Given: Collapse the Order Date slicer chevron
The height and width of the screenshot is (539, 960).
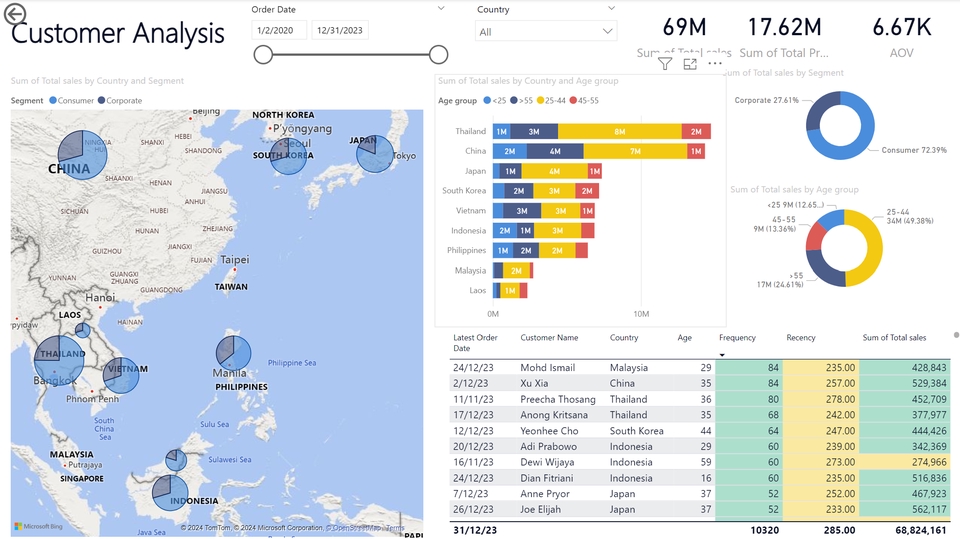Looking at the screenshot, I should click(441, 9).
